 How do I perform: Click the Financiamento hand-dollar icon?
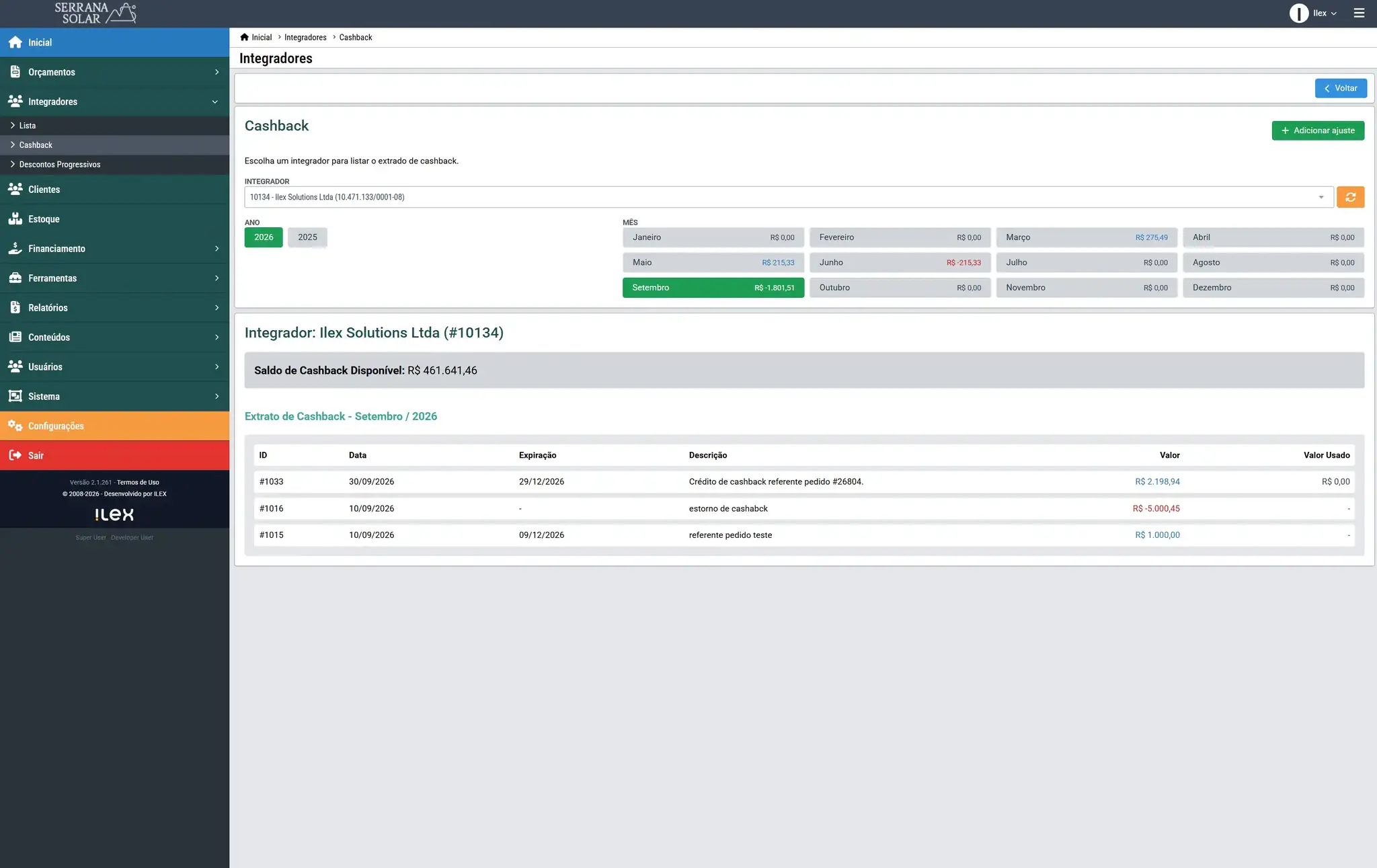15,248
